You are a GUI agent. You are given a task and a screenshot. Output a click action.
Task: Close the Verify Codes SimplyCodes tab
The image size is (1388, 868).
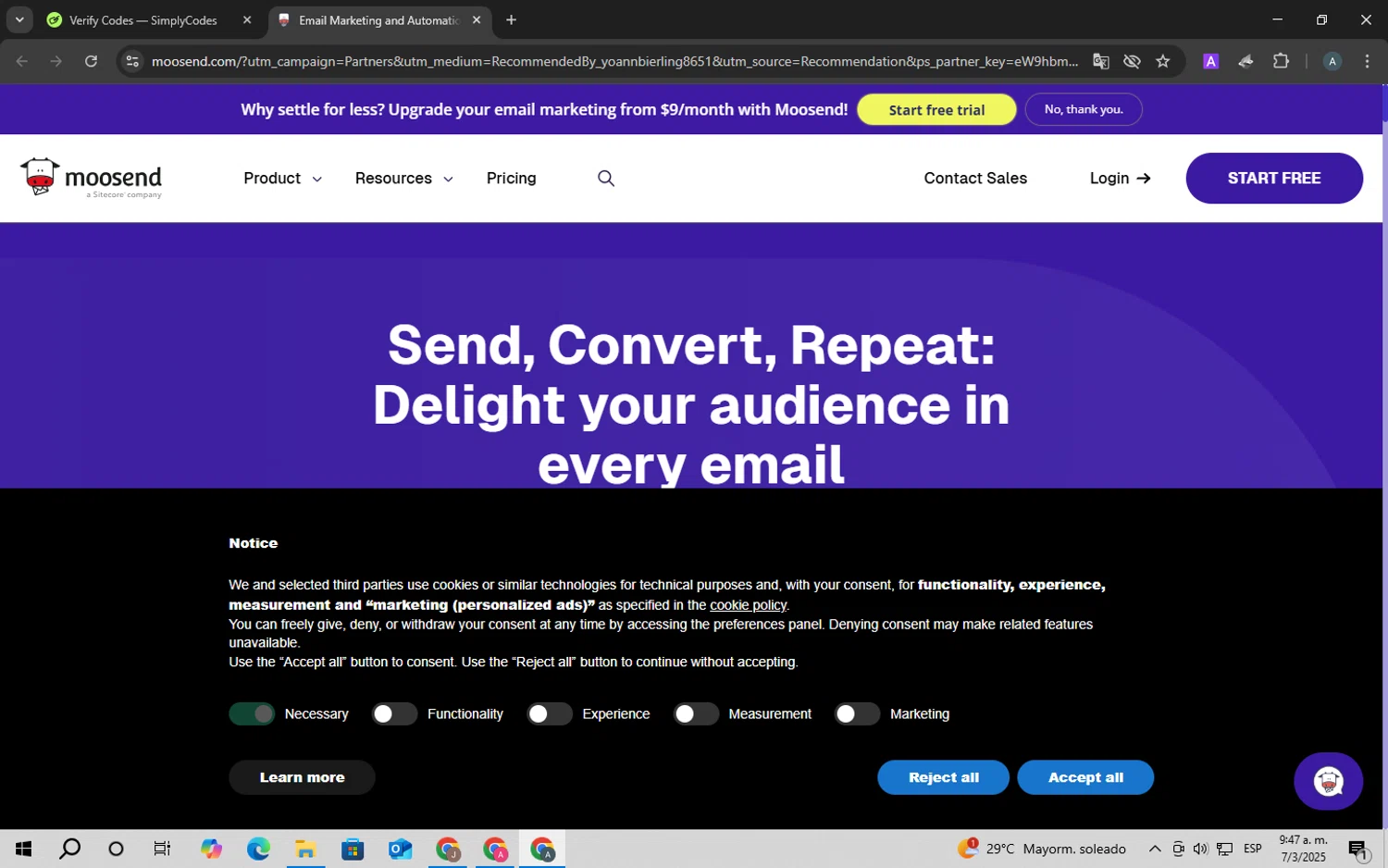247,19
